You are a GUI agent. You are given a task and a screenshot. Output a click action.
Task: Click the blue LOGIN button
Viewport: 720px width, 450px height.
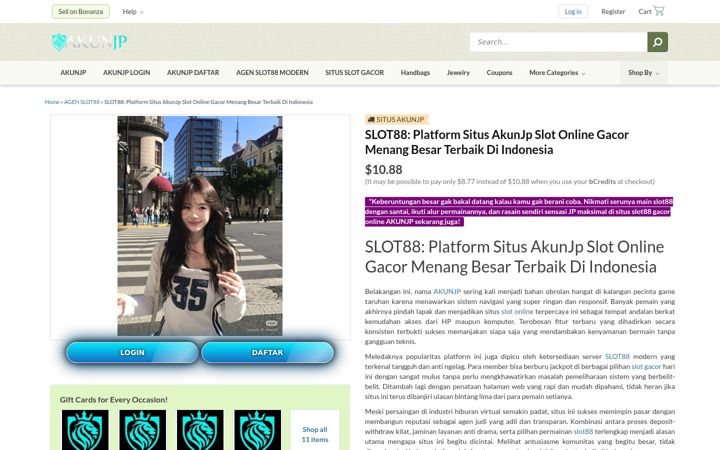coord(132,352)
